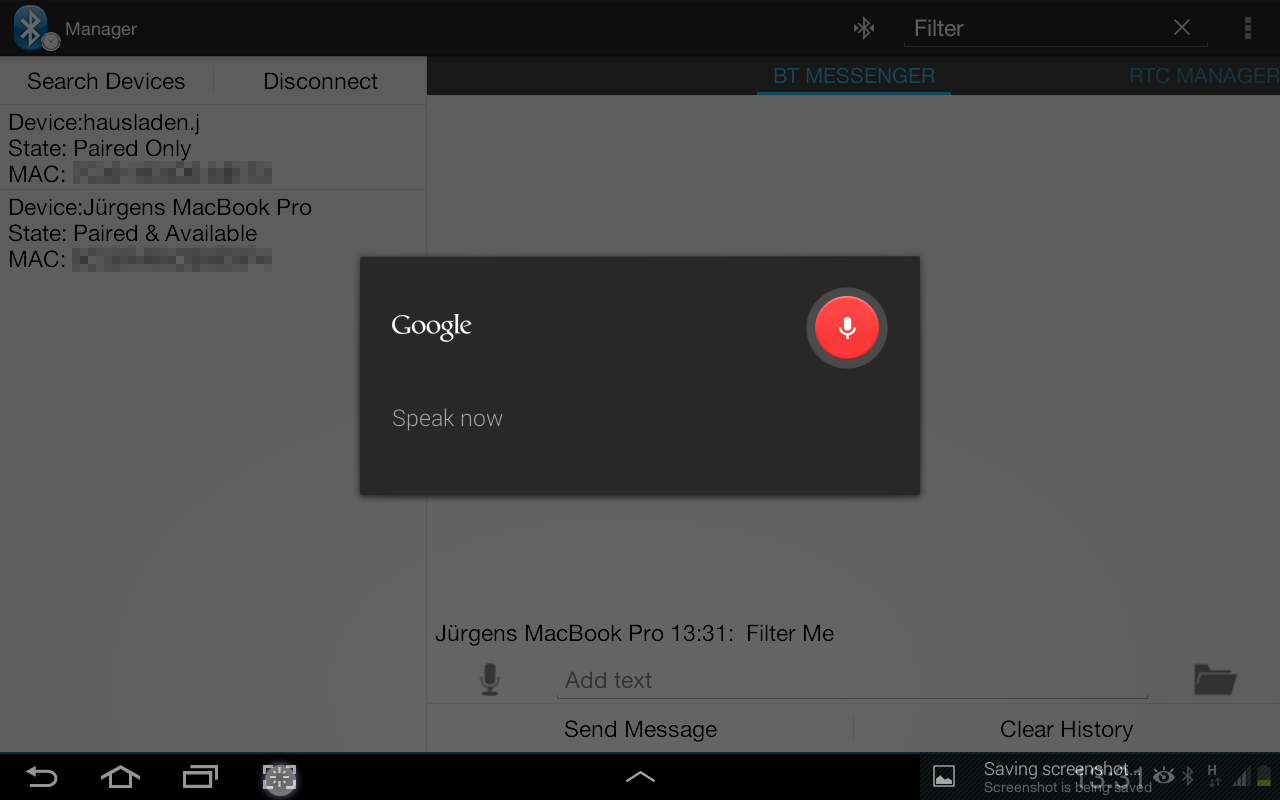Focus the Add text message field
Image resolution: width=1280 pixels, height=800 pixels.
pos(852,680)
